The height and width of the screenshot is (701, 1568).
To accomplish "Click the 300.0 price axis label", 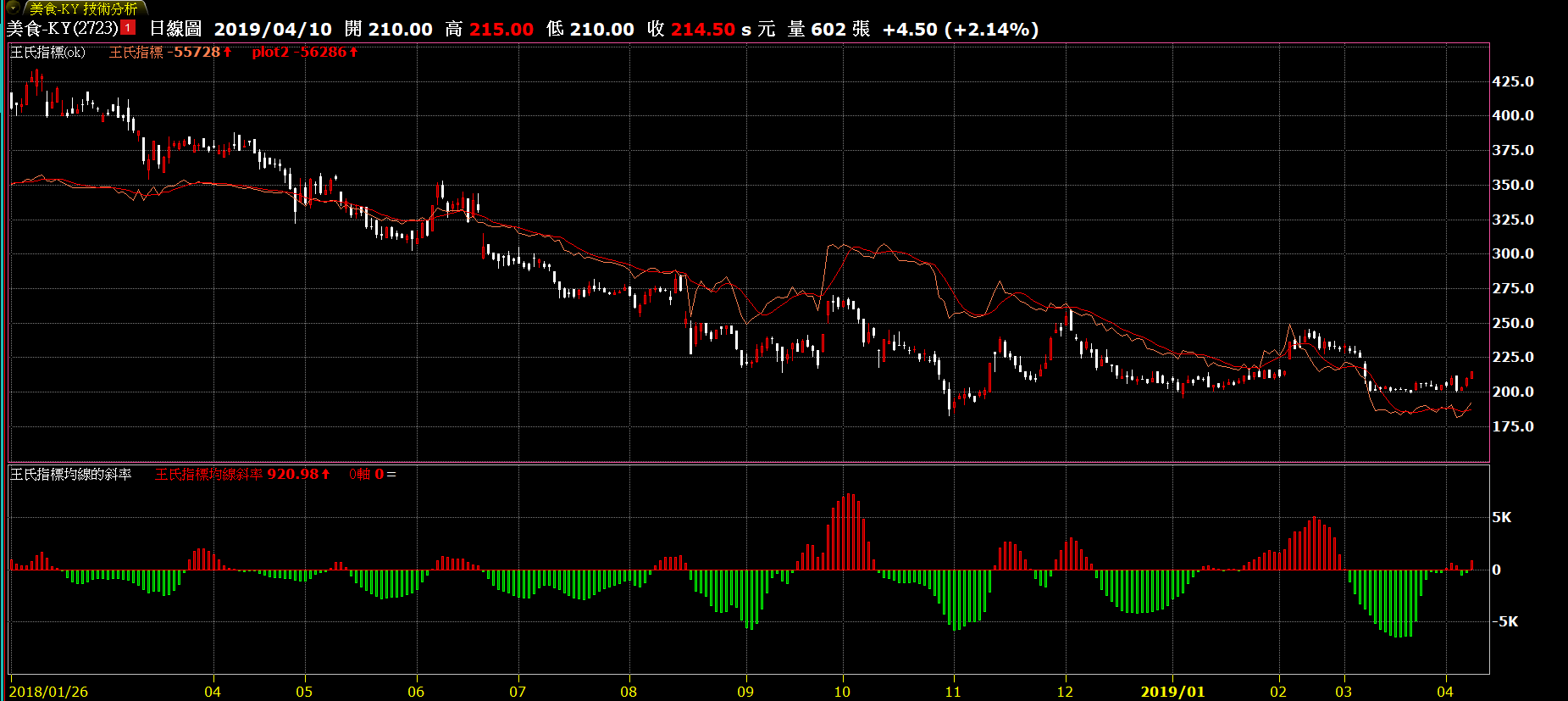I will (x=1512, y=253).
